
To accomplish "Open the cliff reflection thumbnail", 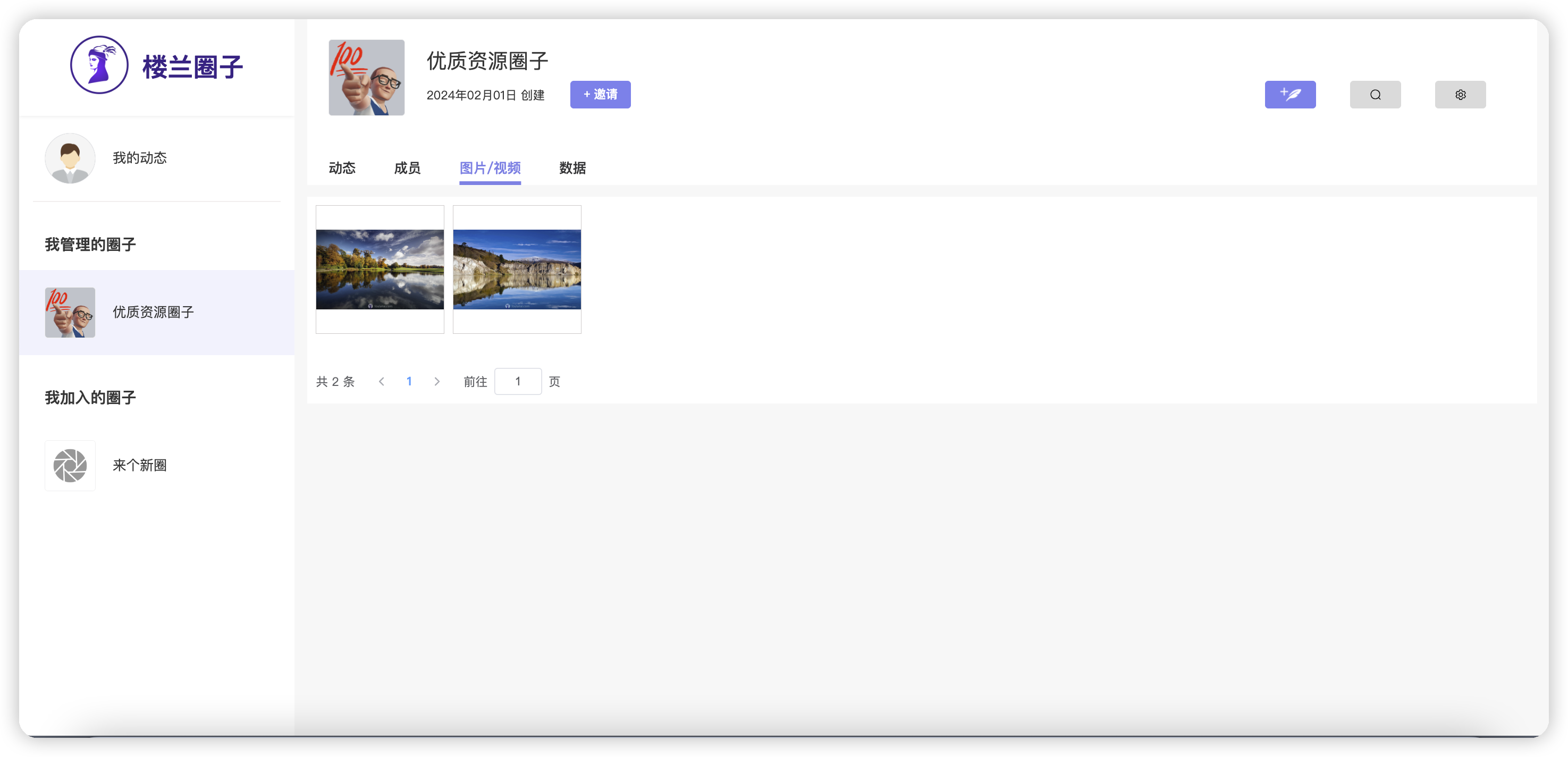I will pyautogui.click(x=517, y=269).
